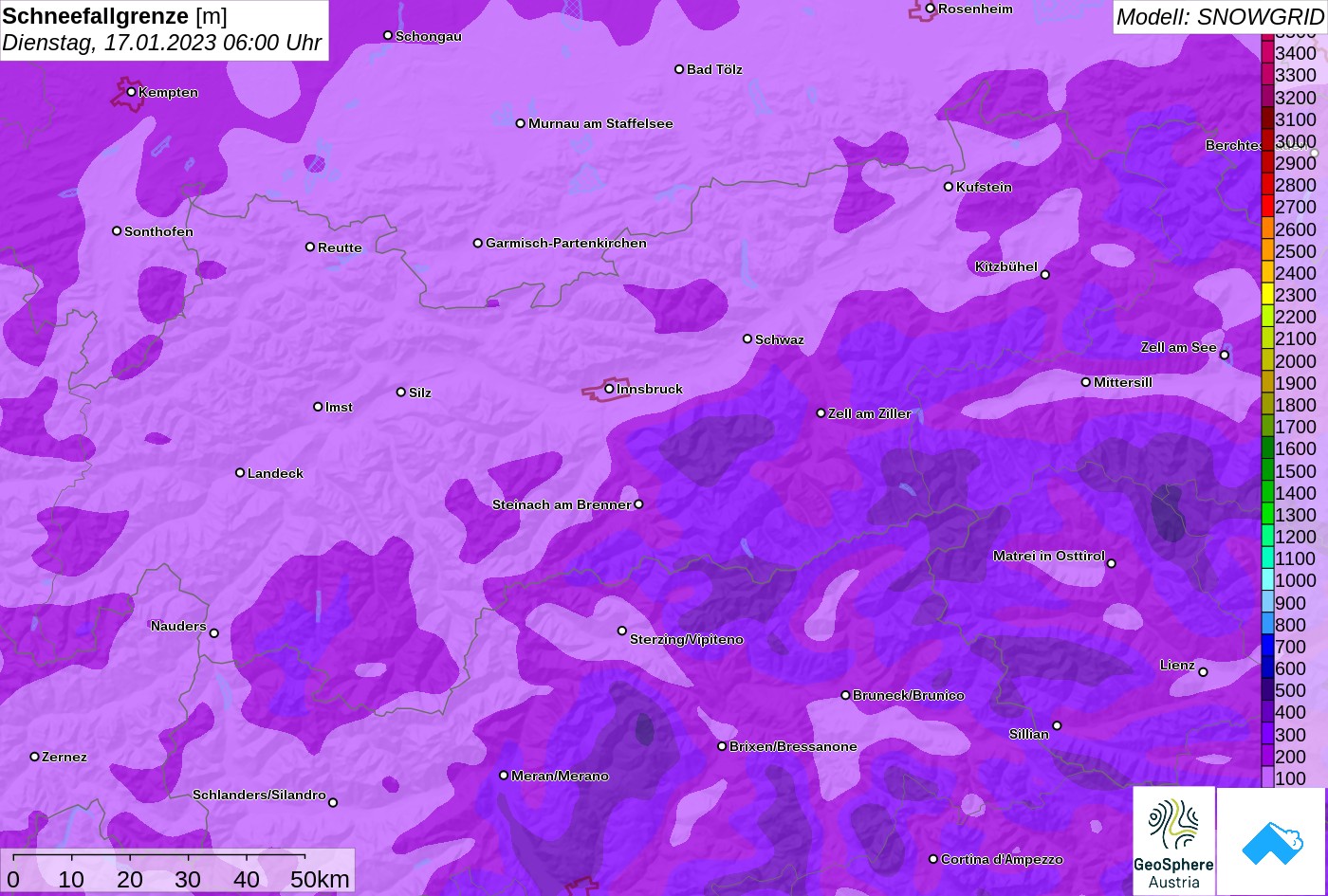Click the Garmisch-Partenkirchen name label
Screen dimensions: 1328x896
(566, 243)
